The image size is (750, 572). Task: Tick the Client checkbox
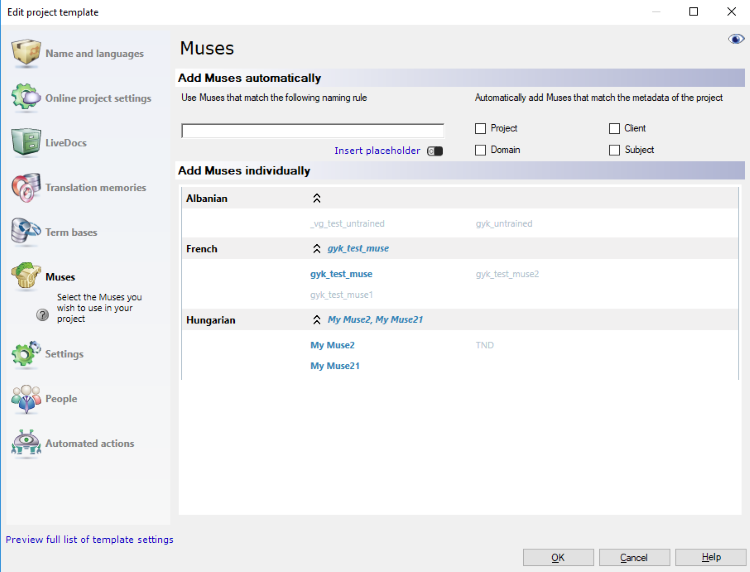tap(615, 129)
